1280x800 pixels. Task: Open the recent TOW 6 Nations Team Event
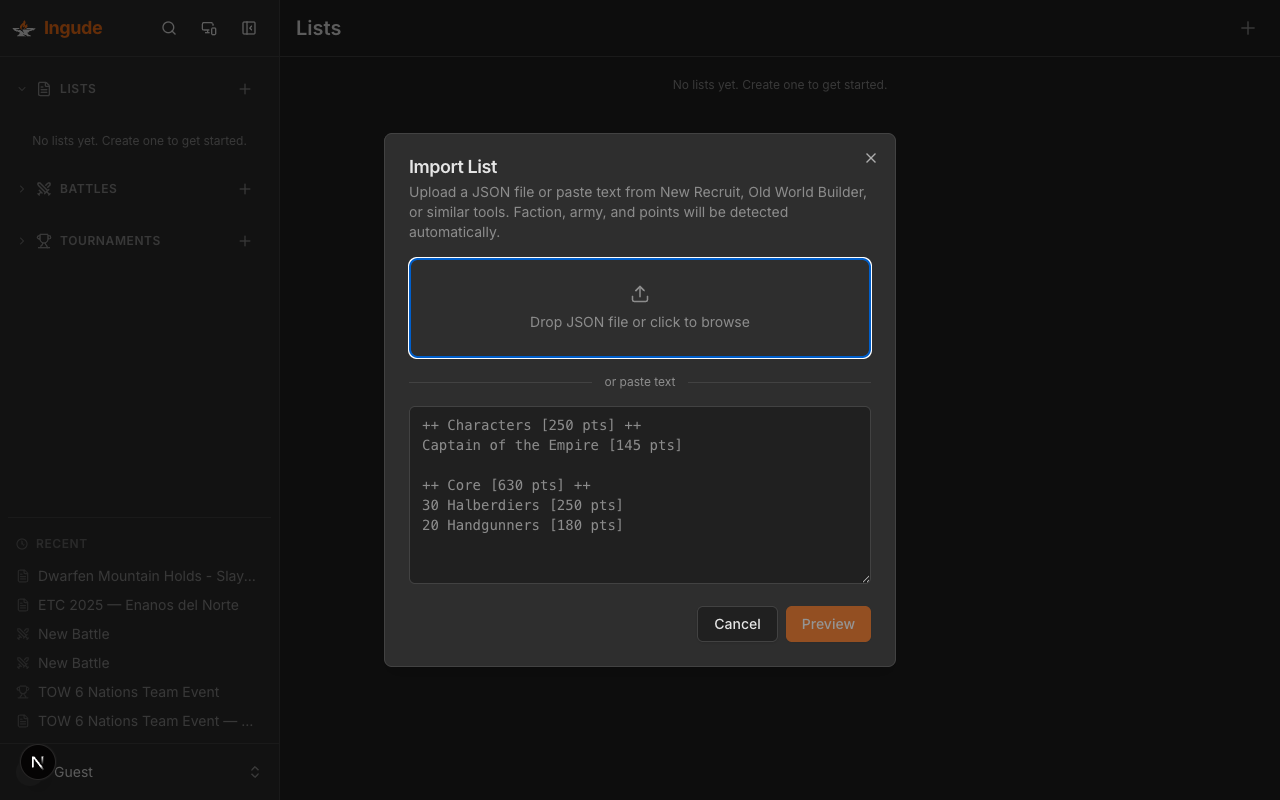pyautogui.click(x=128, y=691)
